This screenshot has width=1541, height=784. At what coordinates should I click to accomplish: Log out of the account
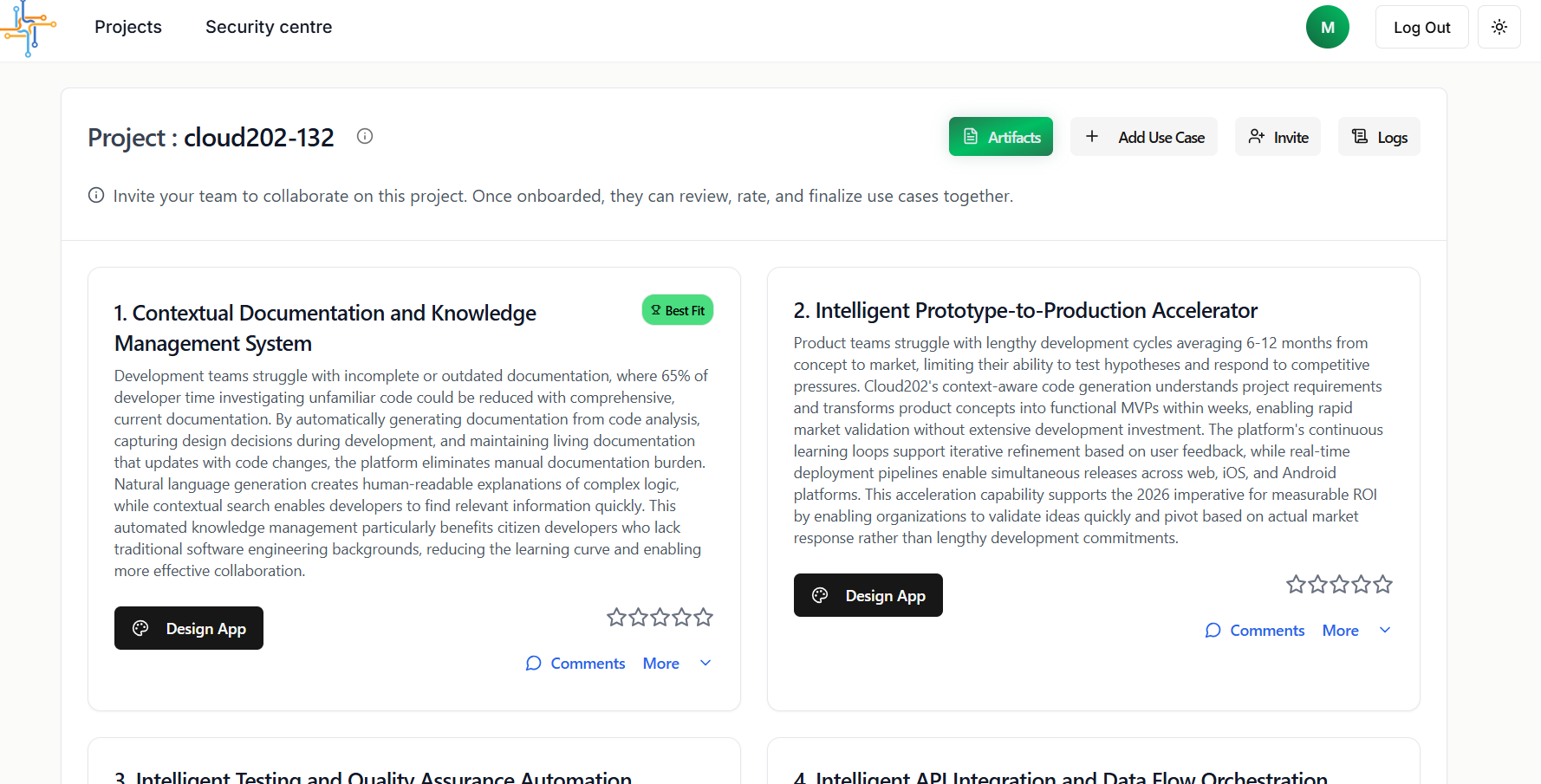coord(1421,27)
